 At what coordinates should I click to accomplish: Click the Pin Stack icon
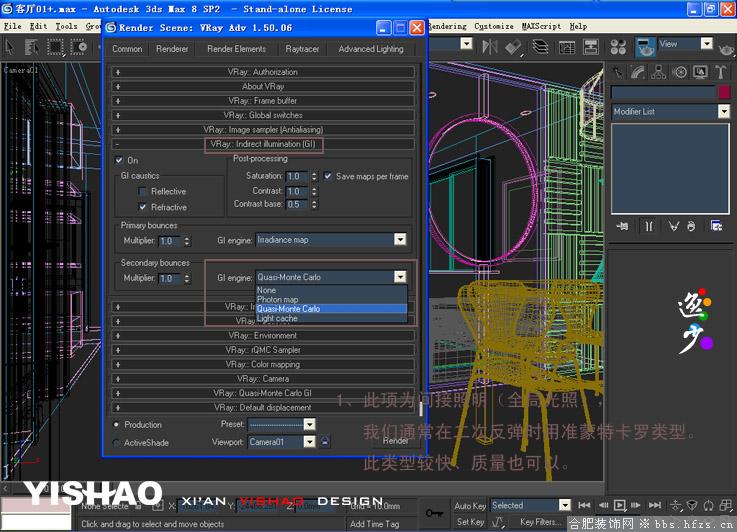click(622, 227)
